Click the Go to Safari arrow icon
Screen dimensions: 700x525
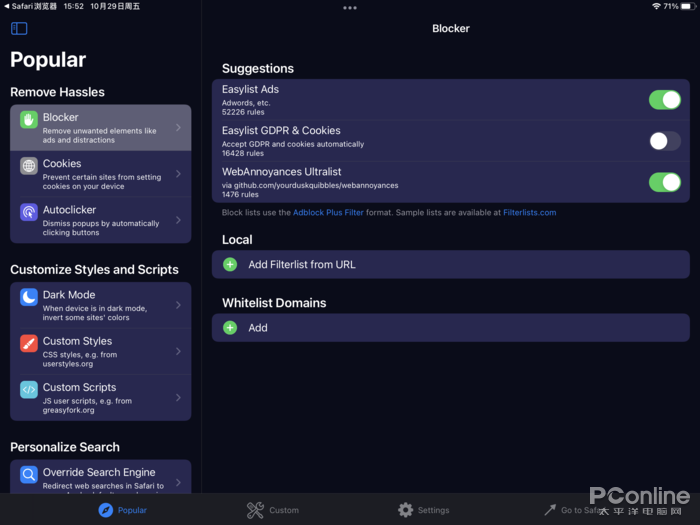(x=550, y=509)
